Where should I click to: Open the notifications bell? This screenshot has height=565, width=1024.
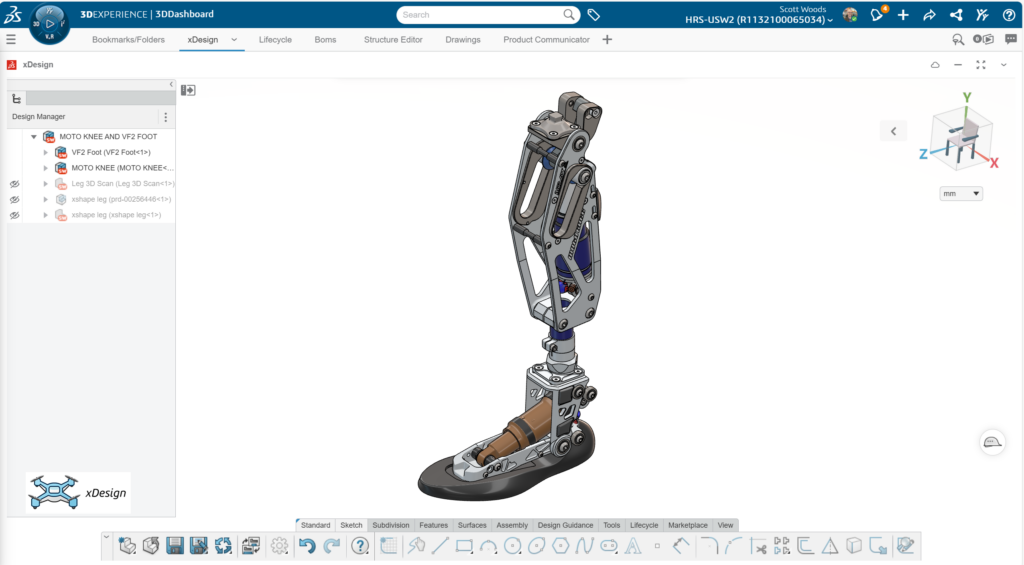point(877,14)
